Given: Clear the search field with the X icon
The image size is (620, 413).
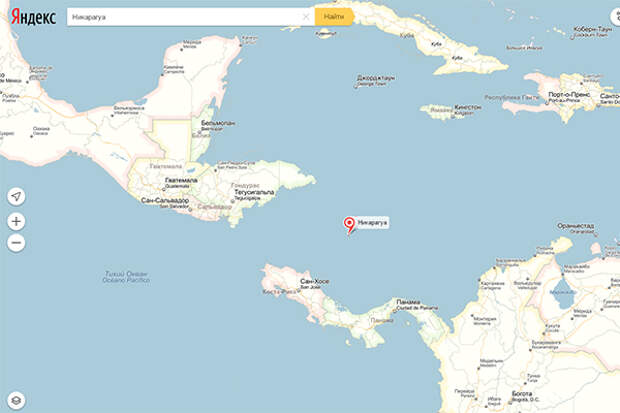Looking at the screenshot, I should 306,17.
